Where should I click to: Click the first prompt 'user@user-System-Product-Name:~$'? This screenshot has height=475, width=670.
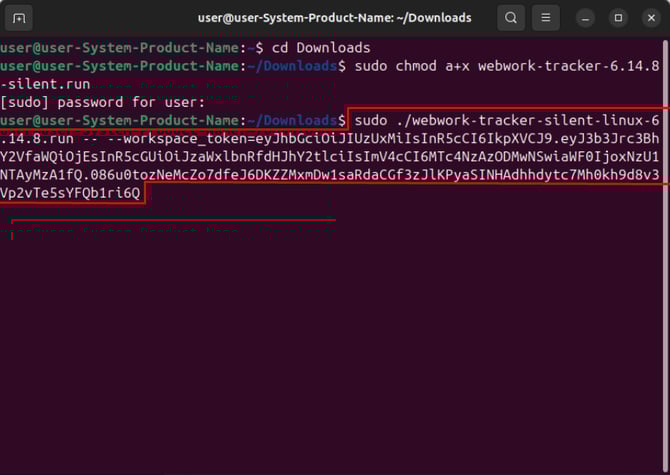132,48
